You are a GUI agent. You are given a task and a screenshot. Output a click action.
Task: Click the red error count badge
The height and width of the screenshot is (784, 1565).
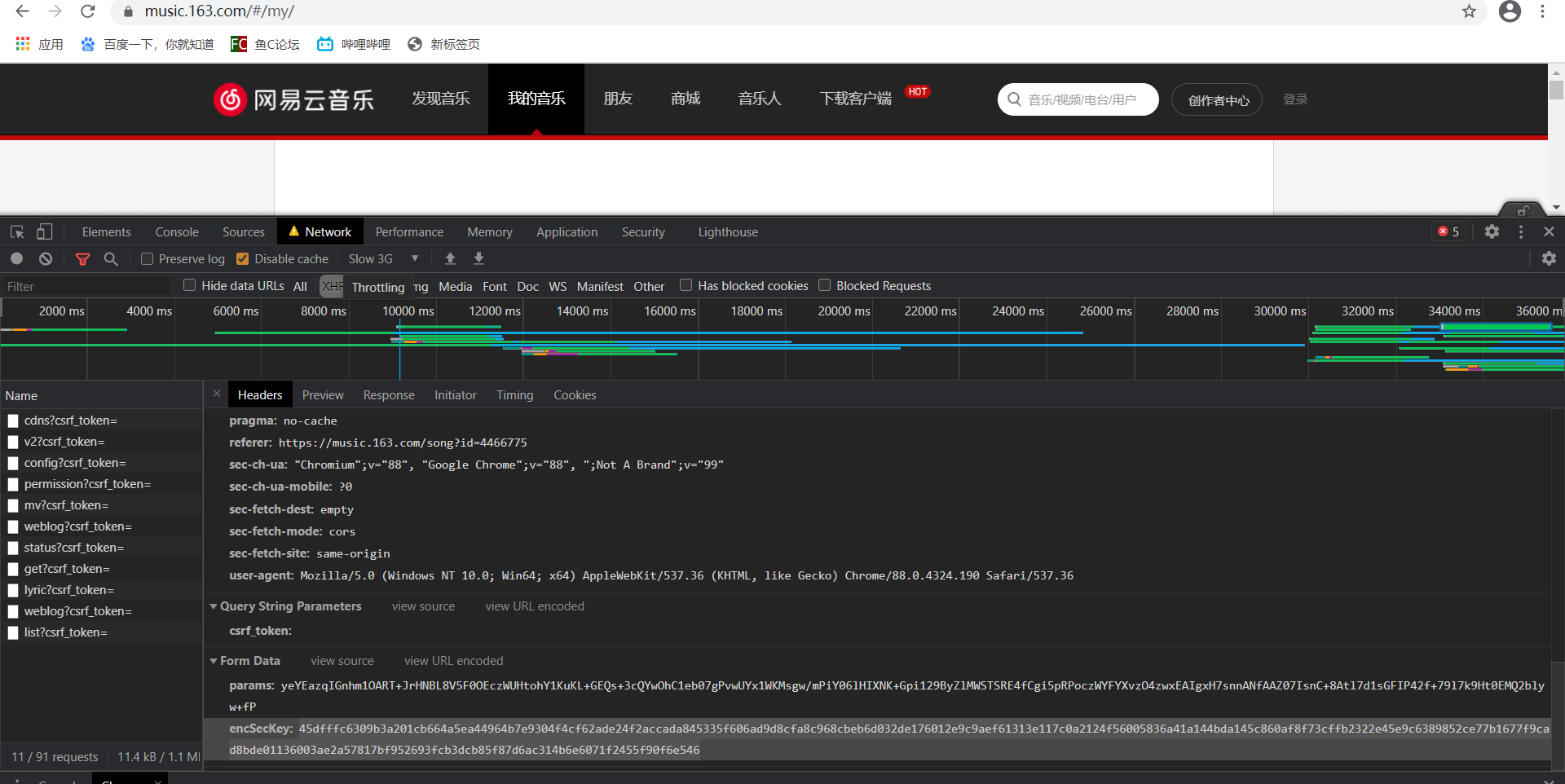click(x=1448, y=232)
